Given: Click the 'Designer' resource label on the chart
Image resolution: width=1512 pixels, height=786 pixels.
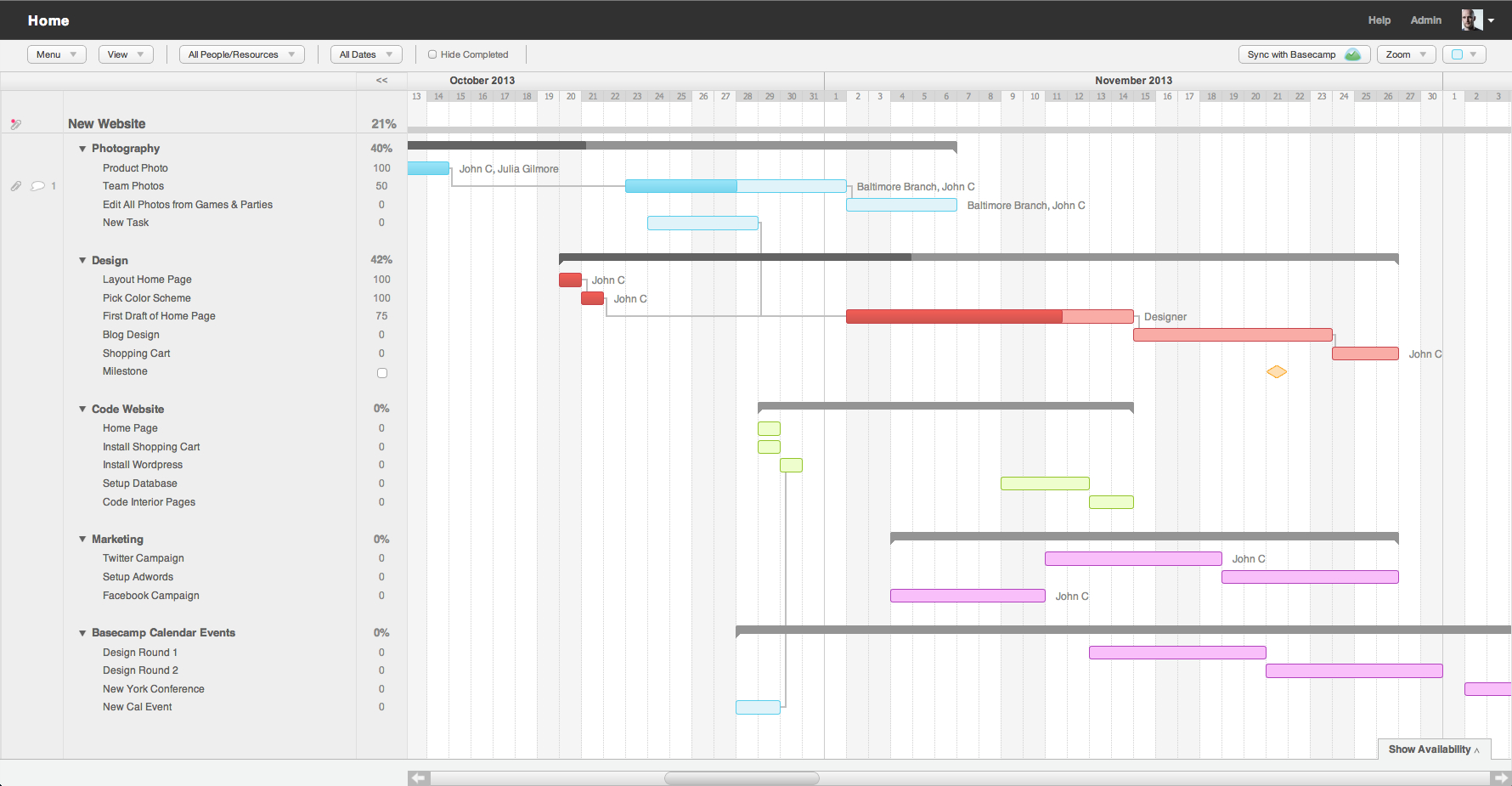Looking at the screenshot, I should [x=1165, y=317].
